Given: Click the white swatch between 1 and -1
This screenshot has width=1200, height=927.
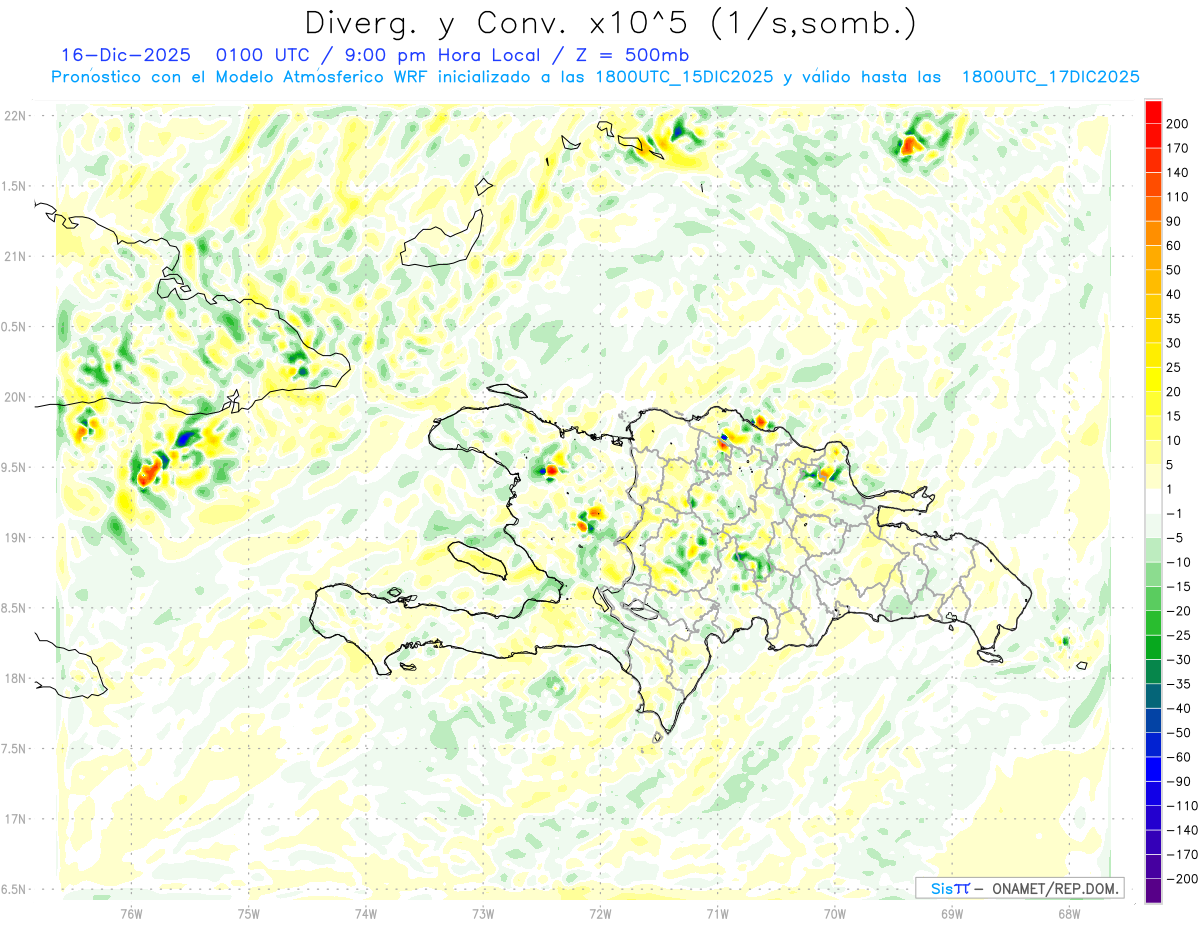Looking at the screenshot, I should tap(1153, 502).
